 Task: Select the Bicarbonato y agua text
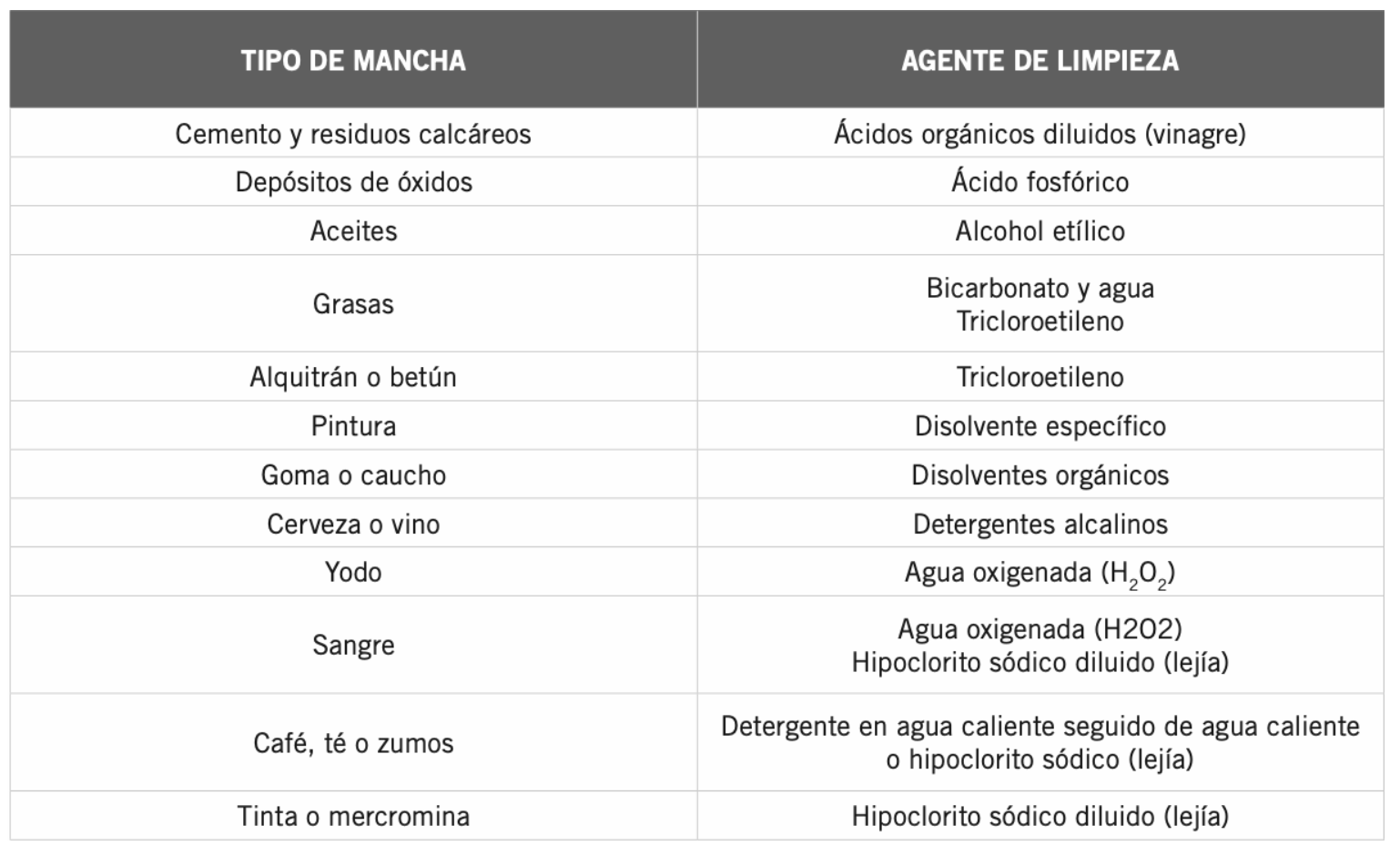pos(1040,288)
